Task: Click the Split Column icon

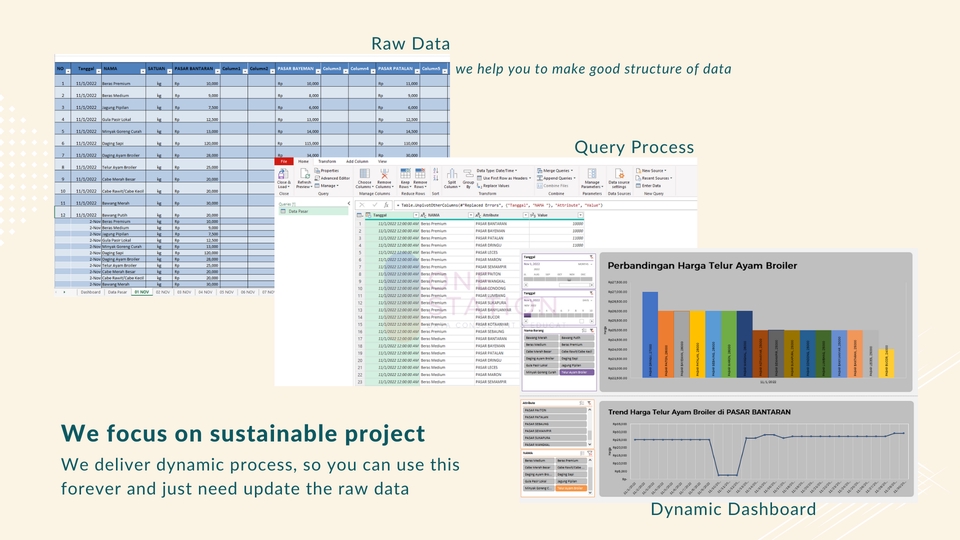Action: (452, 174)
